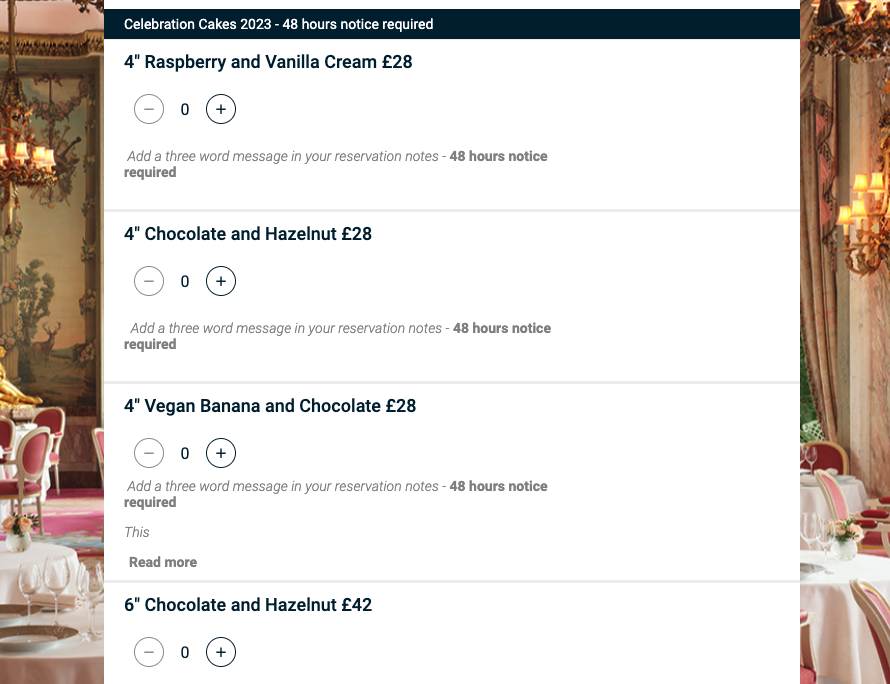Screen dimensions: 890x684
Task: Expand Read more under Vegan Banana cake
Action: click(163, 562)
